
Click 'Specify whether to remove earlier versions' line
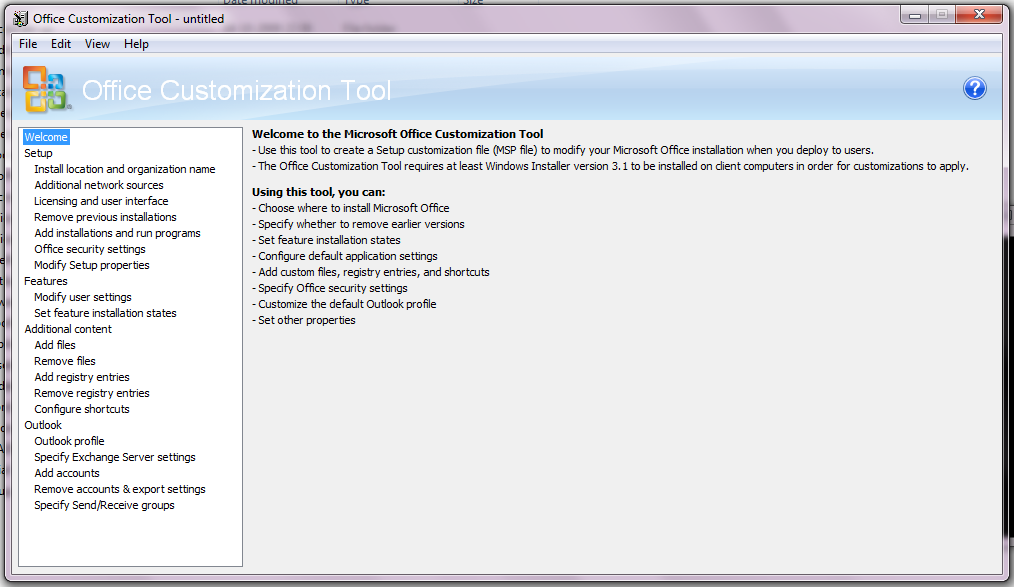pyautogui.click(x=358, y=224)
